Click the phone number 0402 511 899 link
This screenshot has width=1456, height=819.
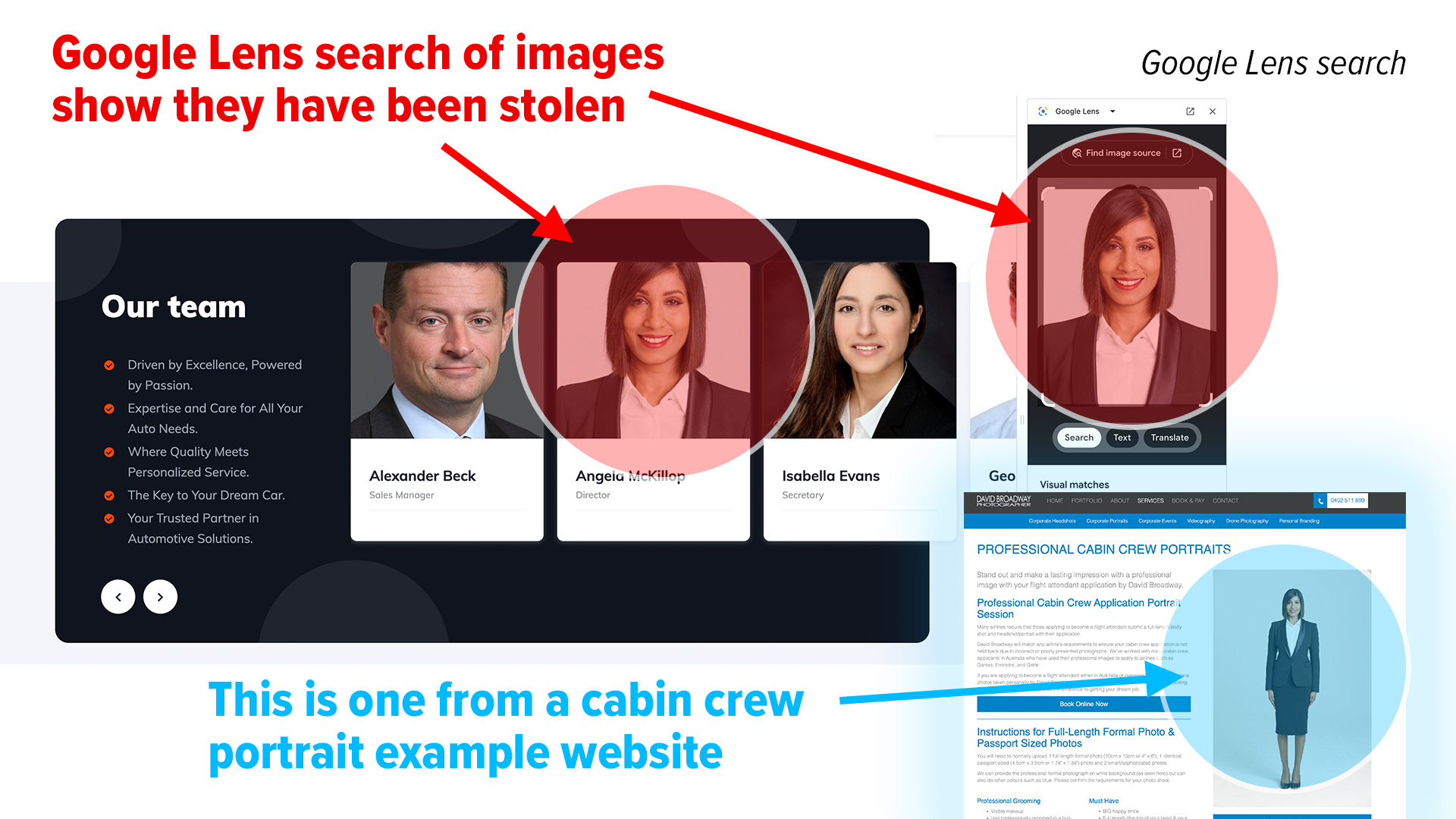tap(1348, 500)
